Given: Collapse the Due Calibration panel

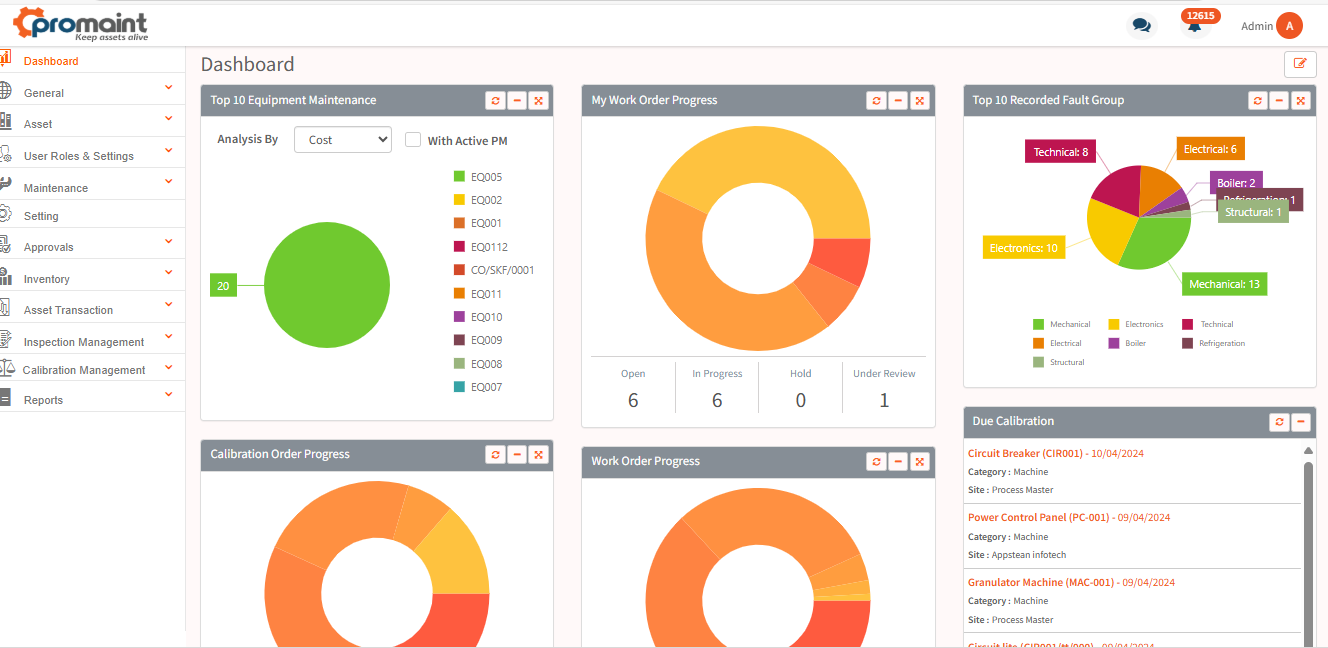Looking at the screenshot, I should pos(1301,422).
